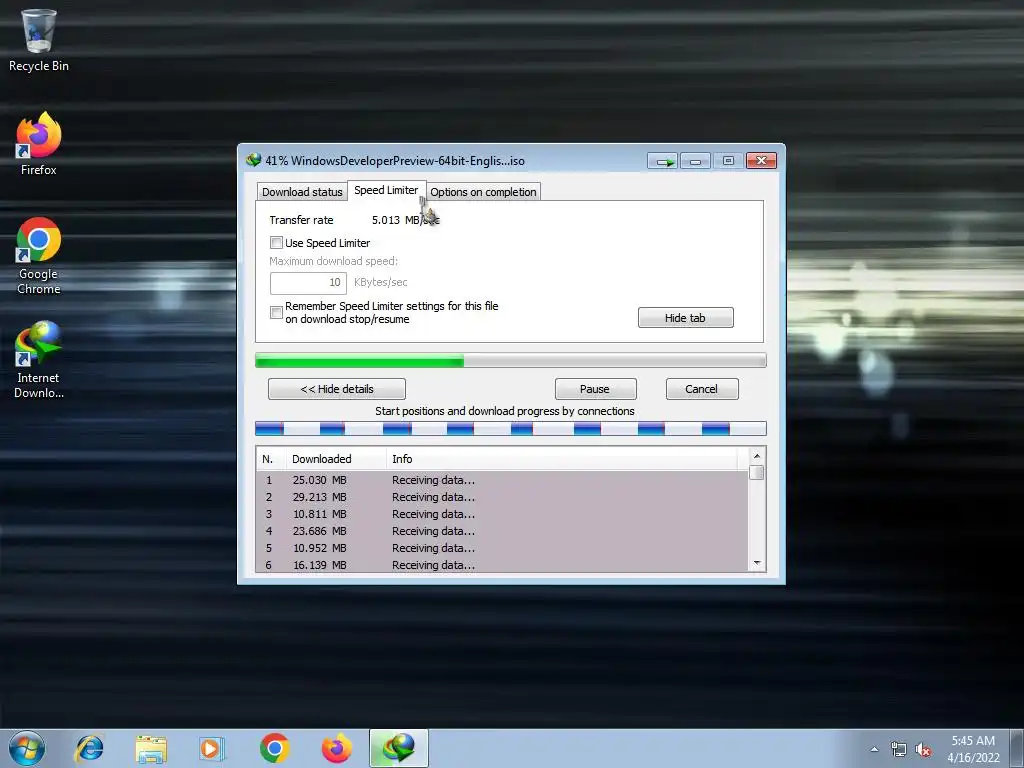Click the maximum download speed field

pos(308,283)
